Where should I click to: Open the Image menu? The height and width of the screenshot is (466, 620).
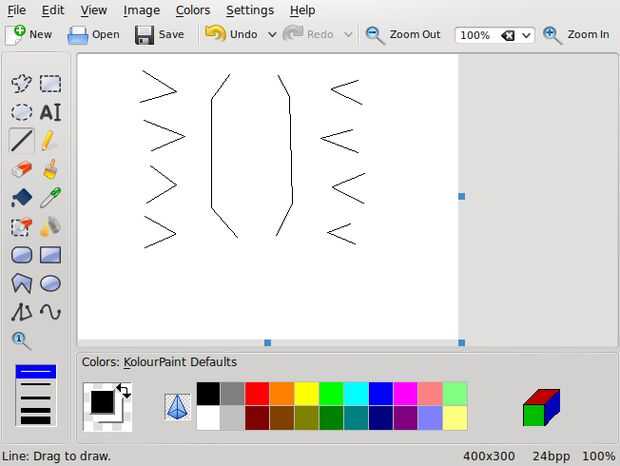tap(142, 10)
